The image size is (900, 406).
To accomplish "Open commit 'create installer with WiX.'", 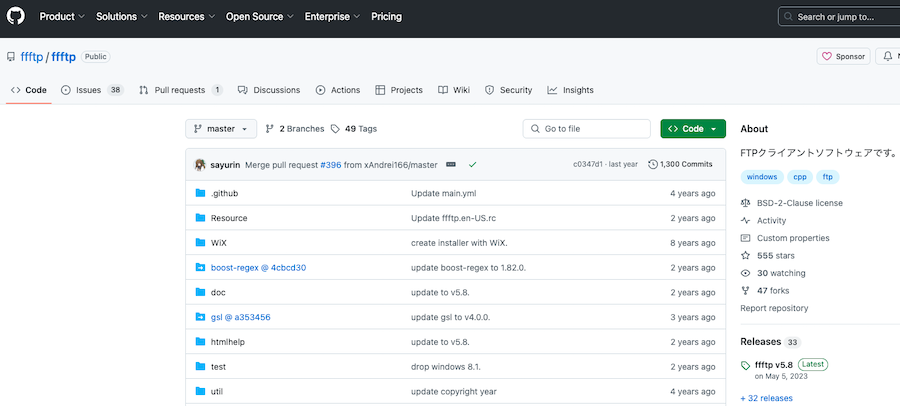I will click(459, 243).
